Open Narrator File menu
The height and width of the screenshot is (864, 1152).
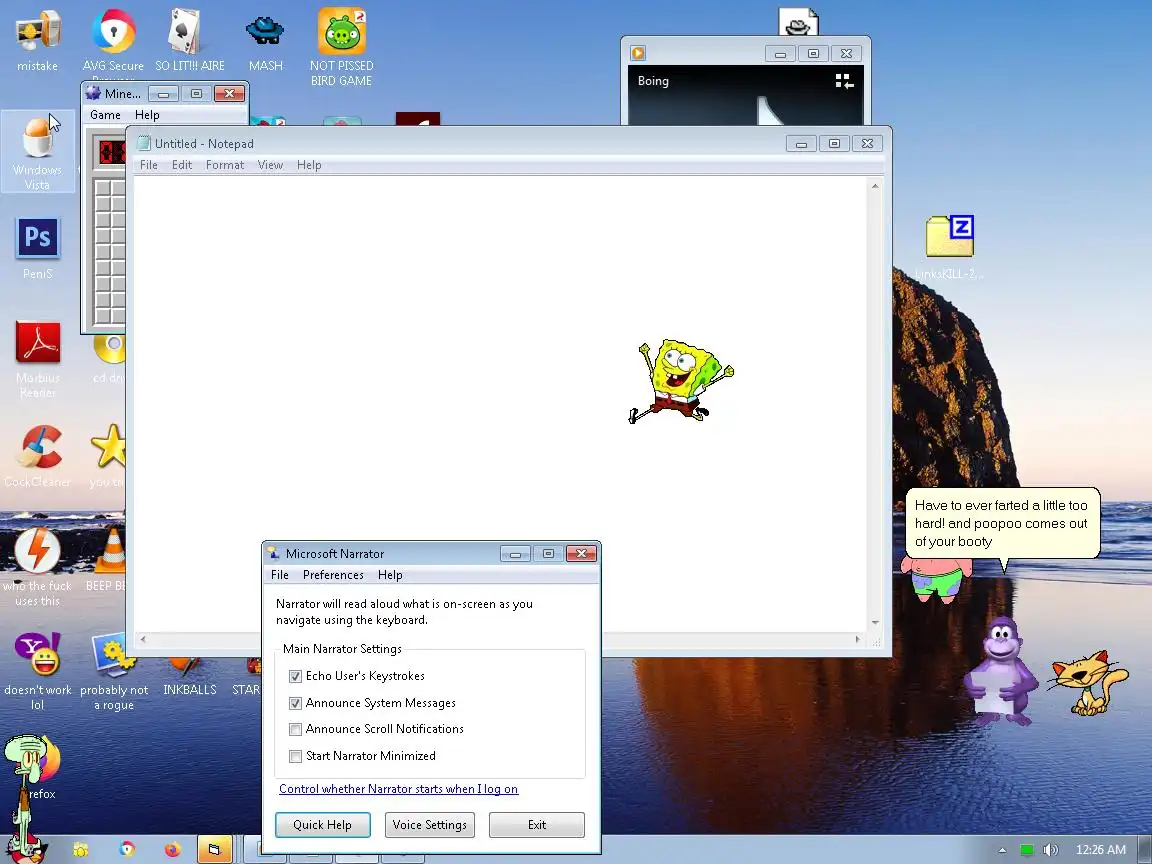pos(280,575)
